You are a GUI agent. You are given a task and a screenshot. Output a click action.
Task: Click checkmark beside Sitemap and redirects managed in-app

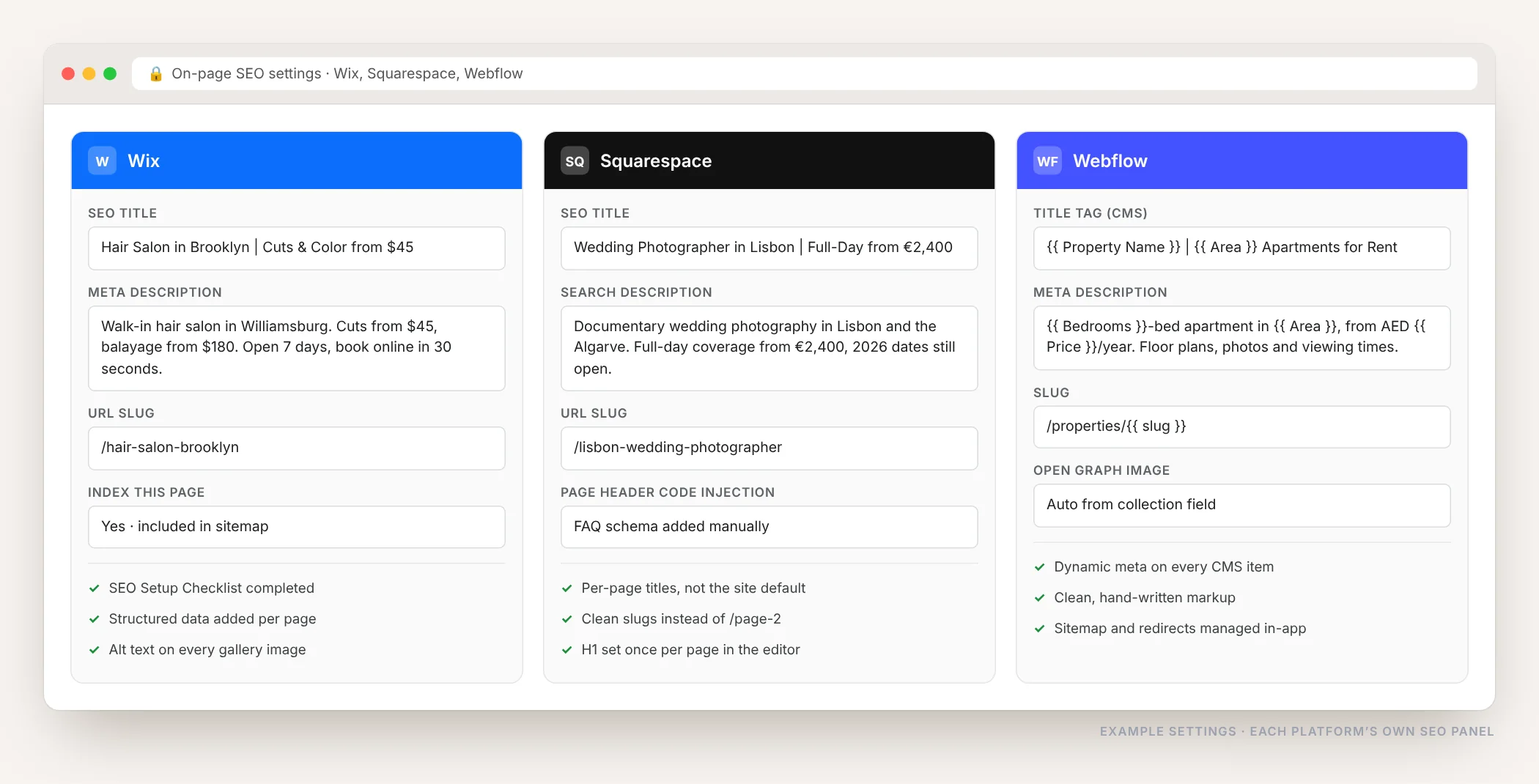point(1039,629)
